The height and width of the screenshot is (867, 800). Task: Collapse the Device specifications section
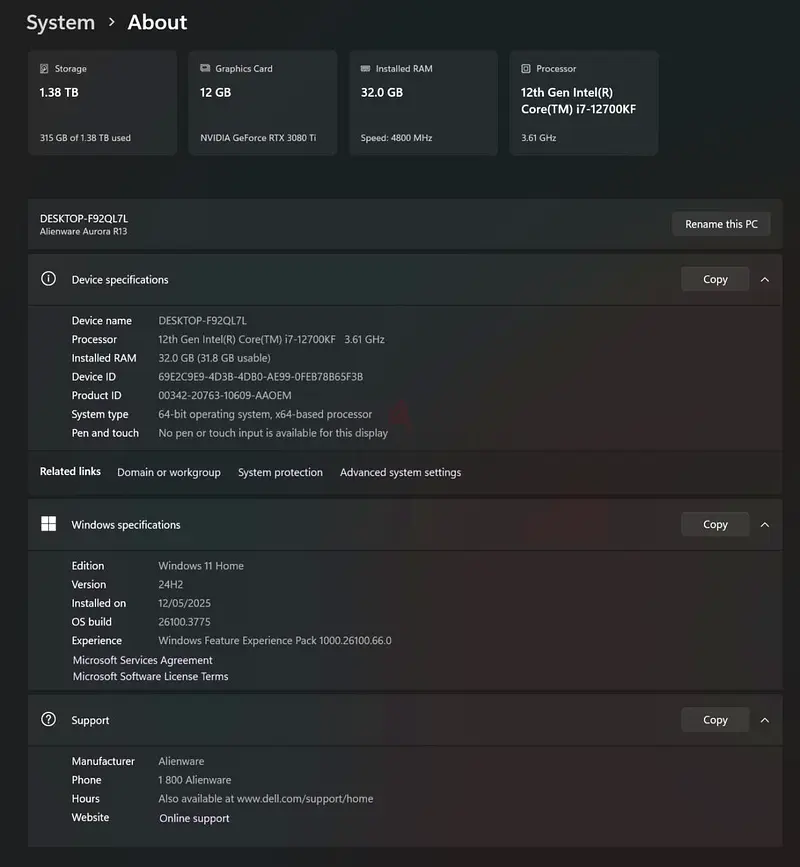[x=765, y=280]
